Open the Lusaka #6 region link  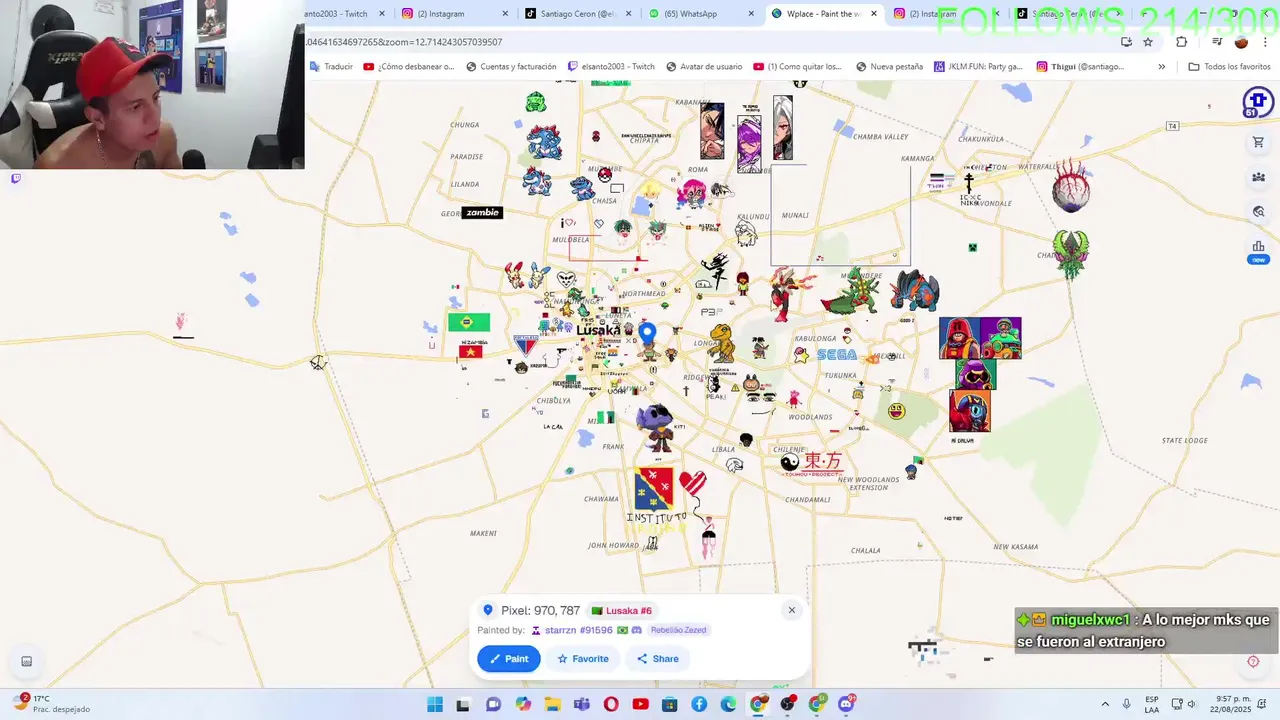point(622,611)
